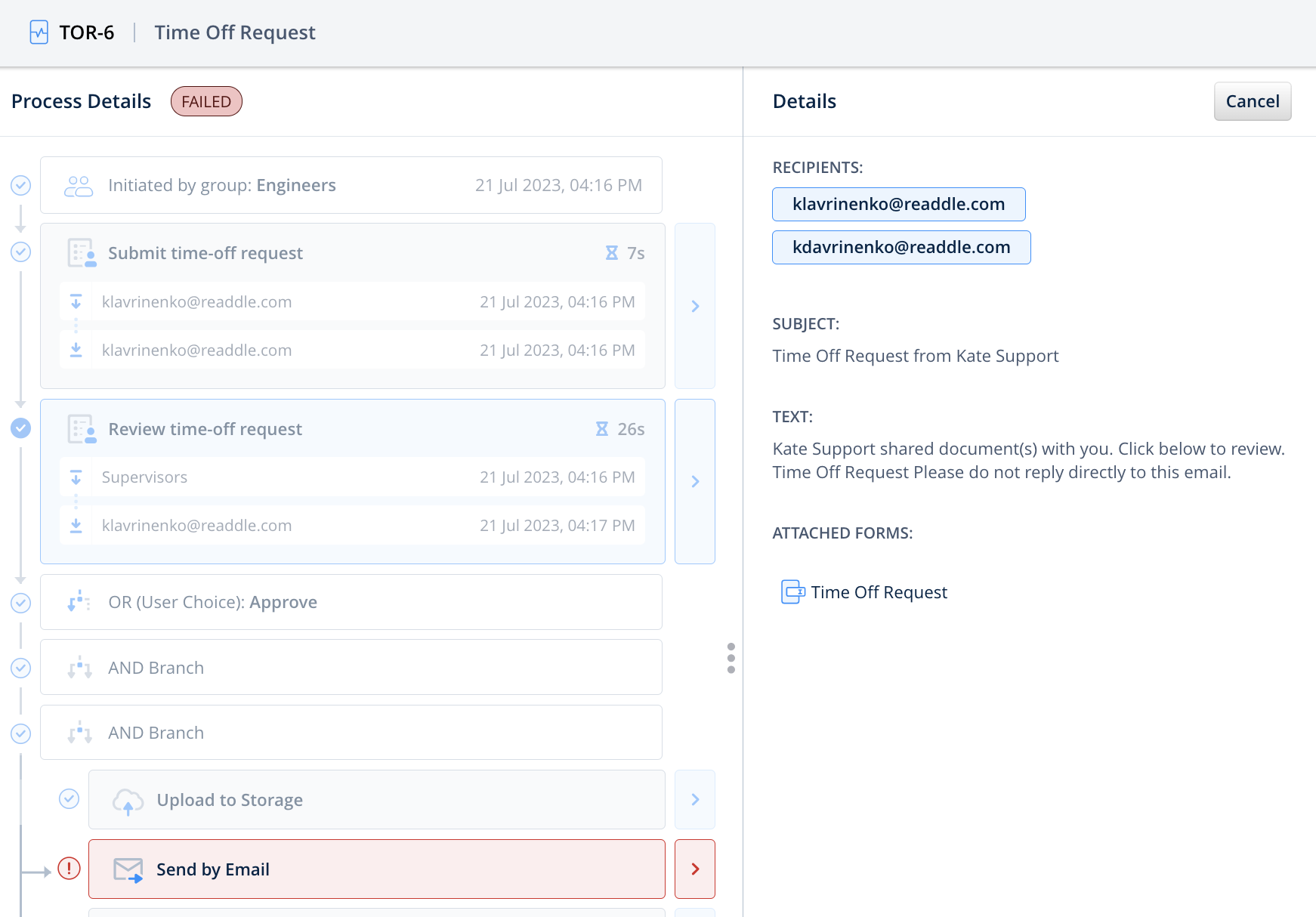Screen dimensions: 1316x917
Task: Click the Upload to Storage cloud icon
Action: tap(128, 801)
